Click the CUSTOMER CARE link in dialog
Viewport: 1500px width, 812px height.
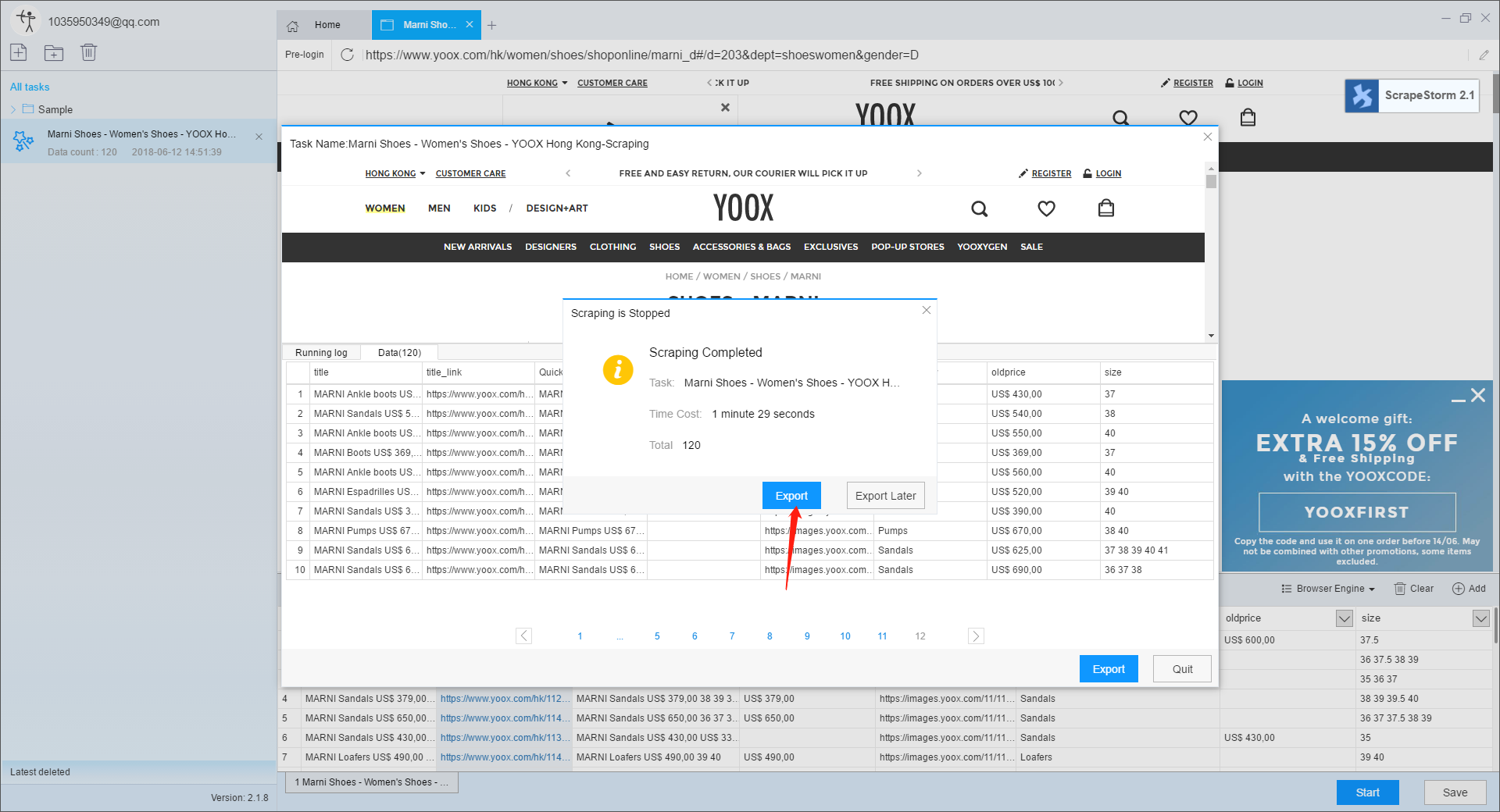(x=470, y=173)
